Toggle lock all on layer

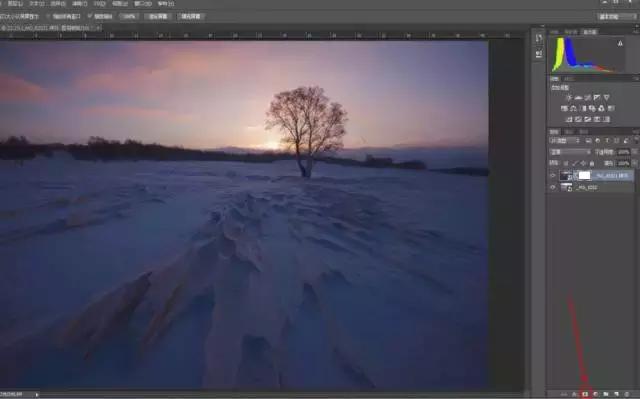click(592, 164)
